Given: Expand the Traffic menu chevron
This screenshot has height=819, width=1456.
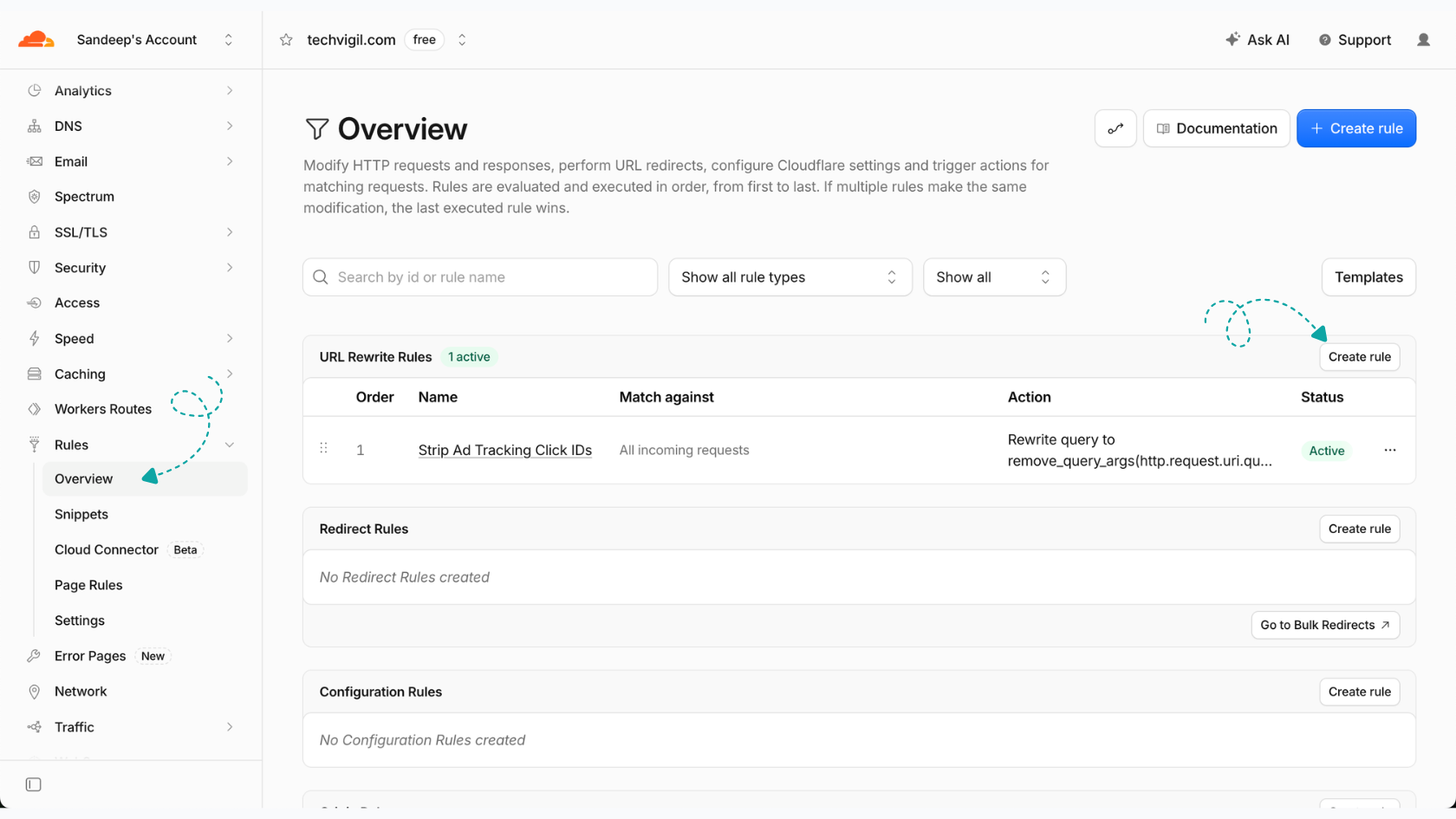Looking at the screenshot, I should point(230,727).
